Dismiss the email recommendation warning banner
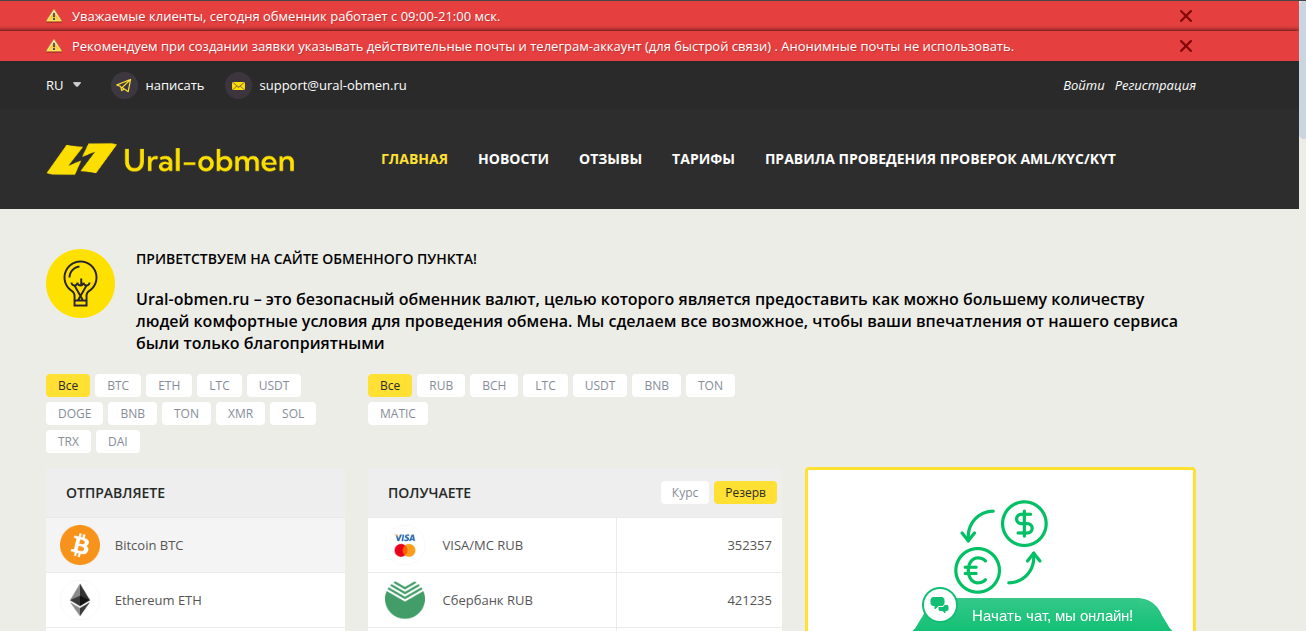This screenshot has height=631, width=1306. 1186,46
